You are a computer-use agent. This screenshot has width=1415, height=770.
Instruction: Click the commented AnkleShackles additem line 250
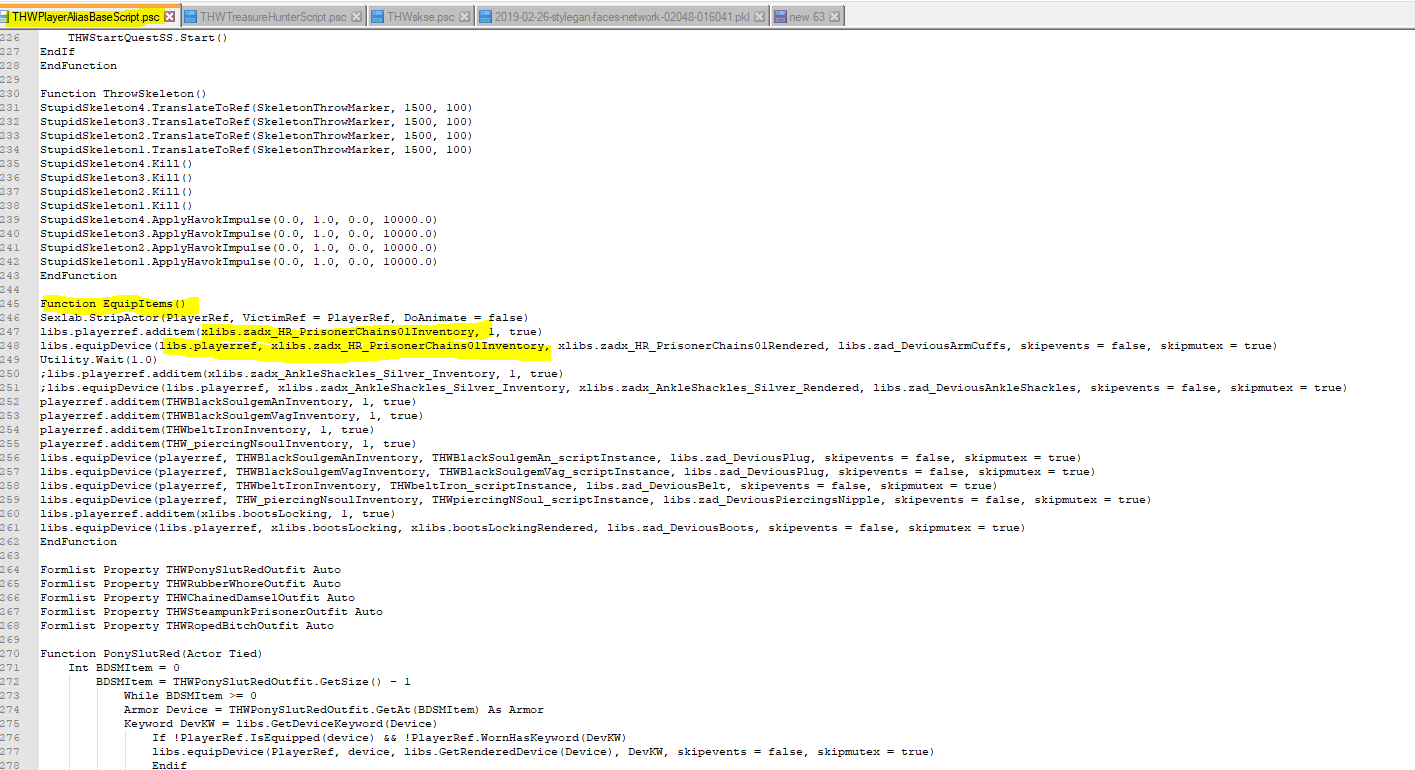(x=301, y=373)
